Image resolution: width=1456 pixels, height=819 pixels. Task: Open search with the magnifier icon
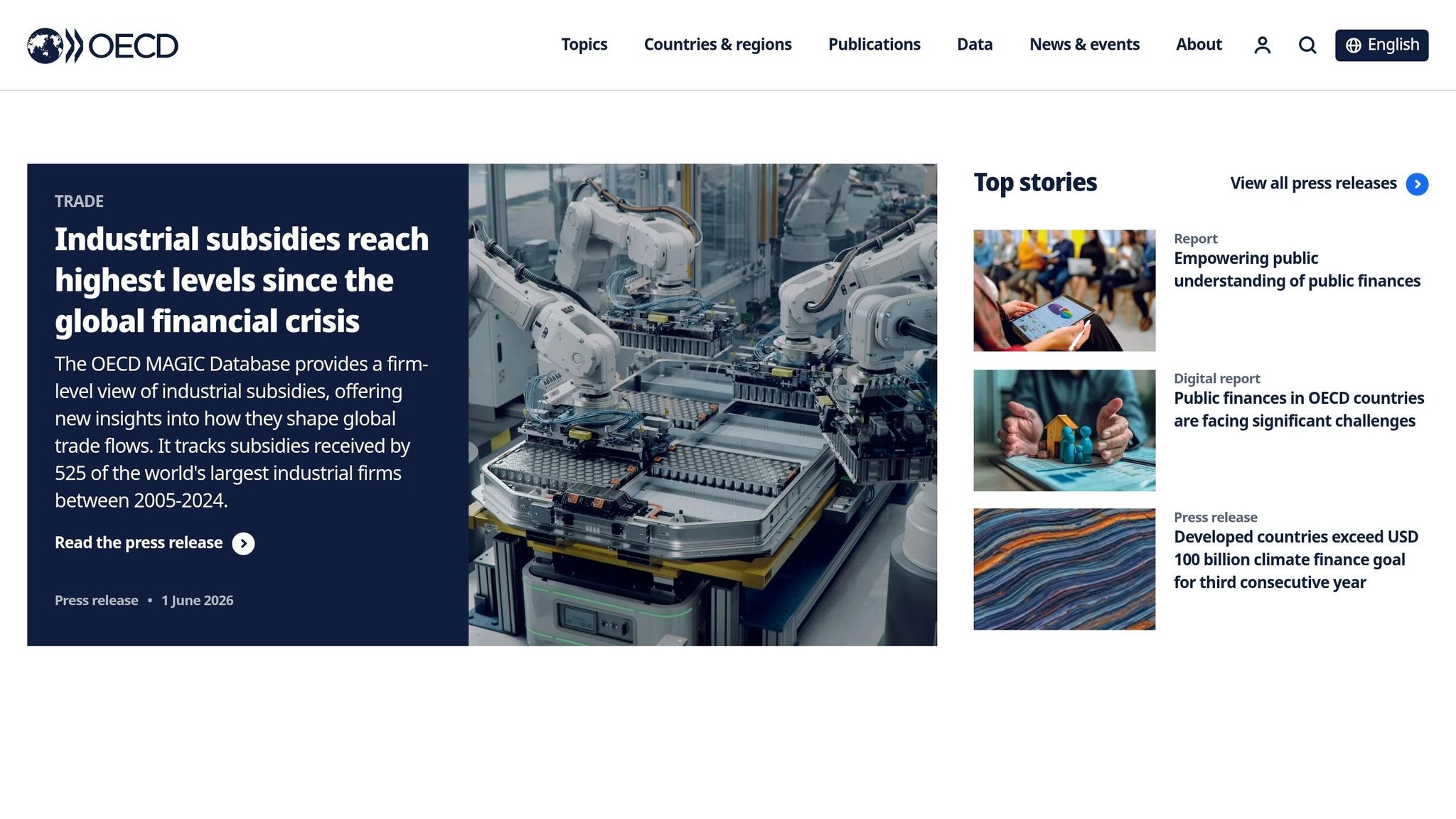pos(1307,45)
